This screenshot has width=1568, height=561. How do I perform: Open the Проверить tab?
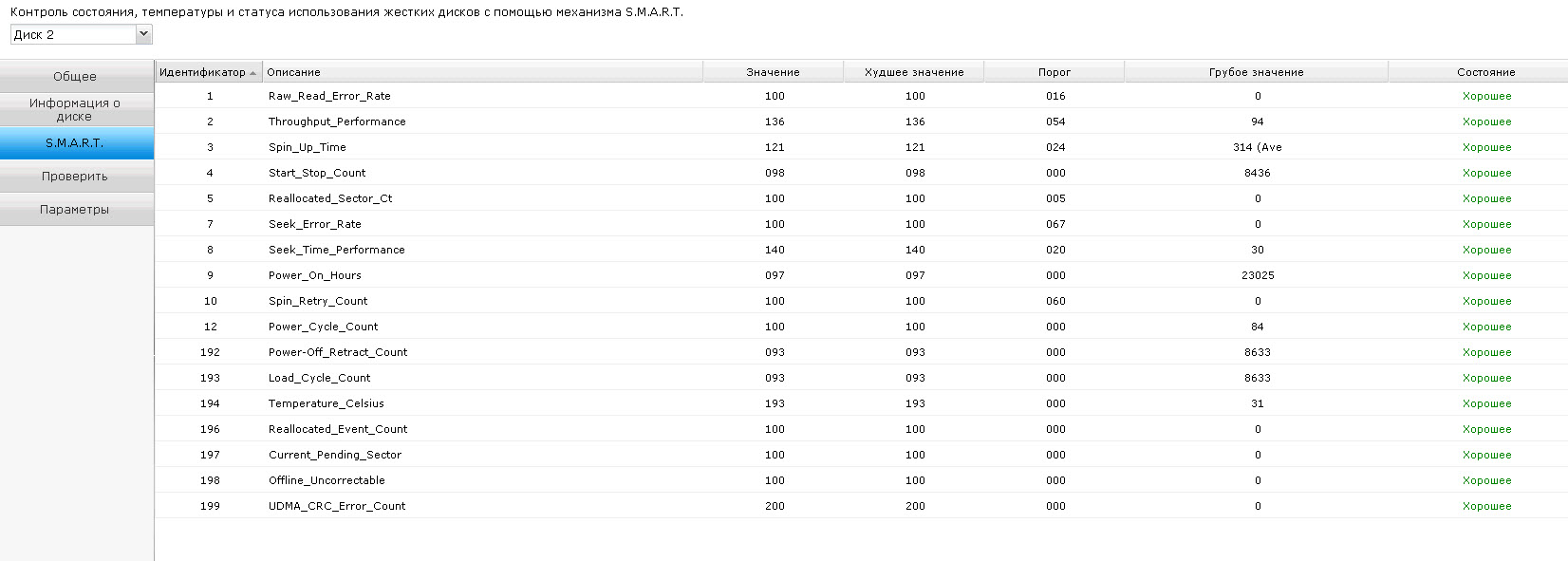click(75, 177)
